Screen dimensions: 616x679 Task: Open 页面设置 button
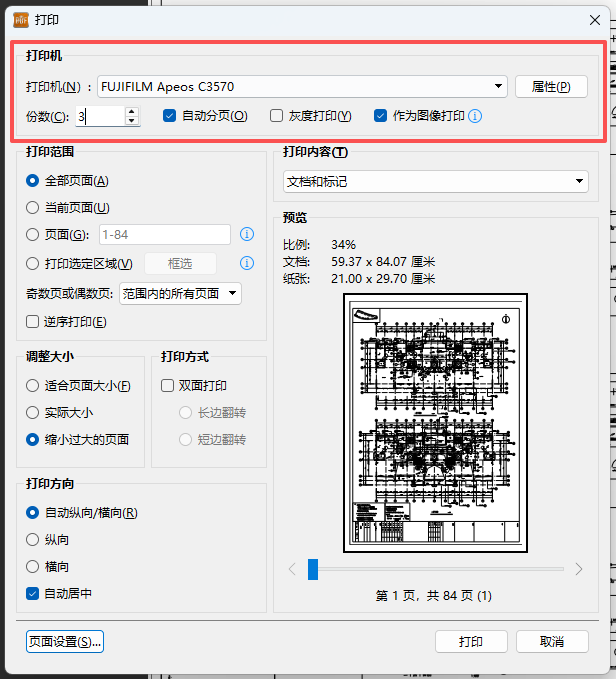point(65,641)
